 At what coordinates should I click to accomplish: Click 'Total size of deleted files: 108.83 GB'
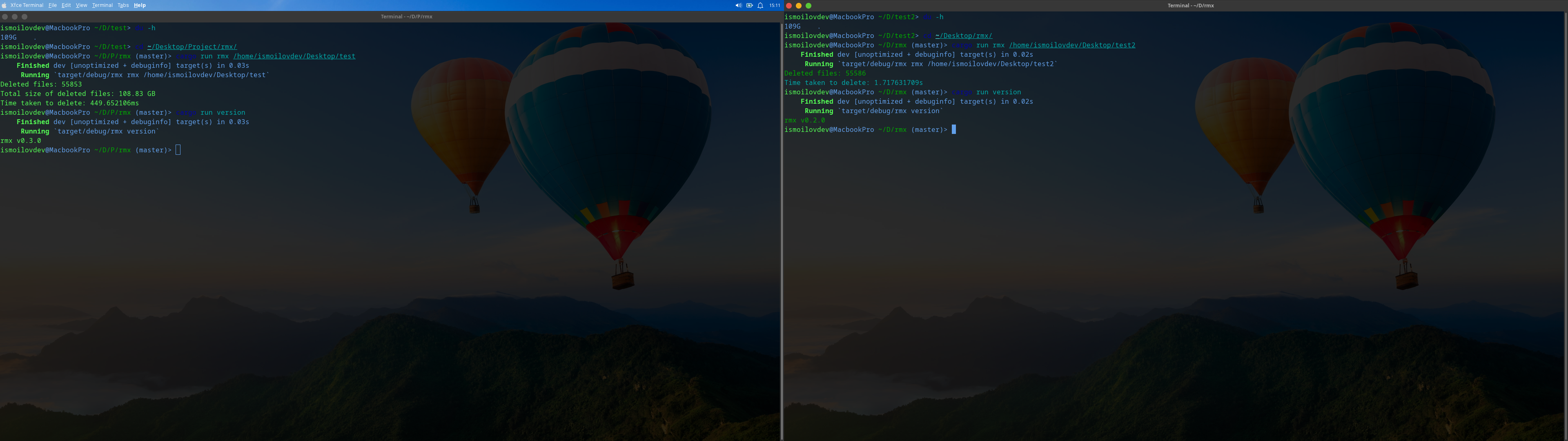coord(78,94)
